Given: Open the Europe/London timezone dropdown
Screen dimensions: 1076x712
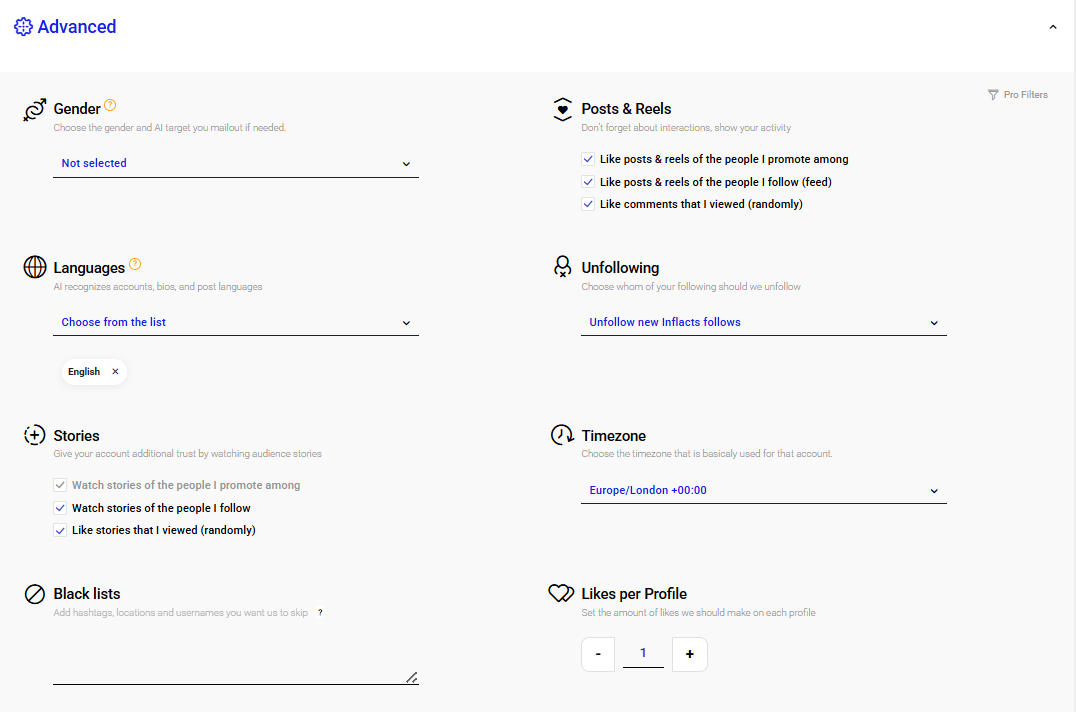Looking at the screenshot, I should (763, 490).
